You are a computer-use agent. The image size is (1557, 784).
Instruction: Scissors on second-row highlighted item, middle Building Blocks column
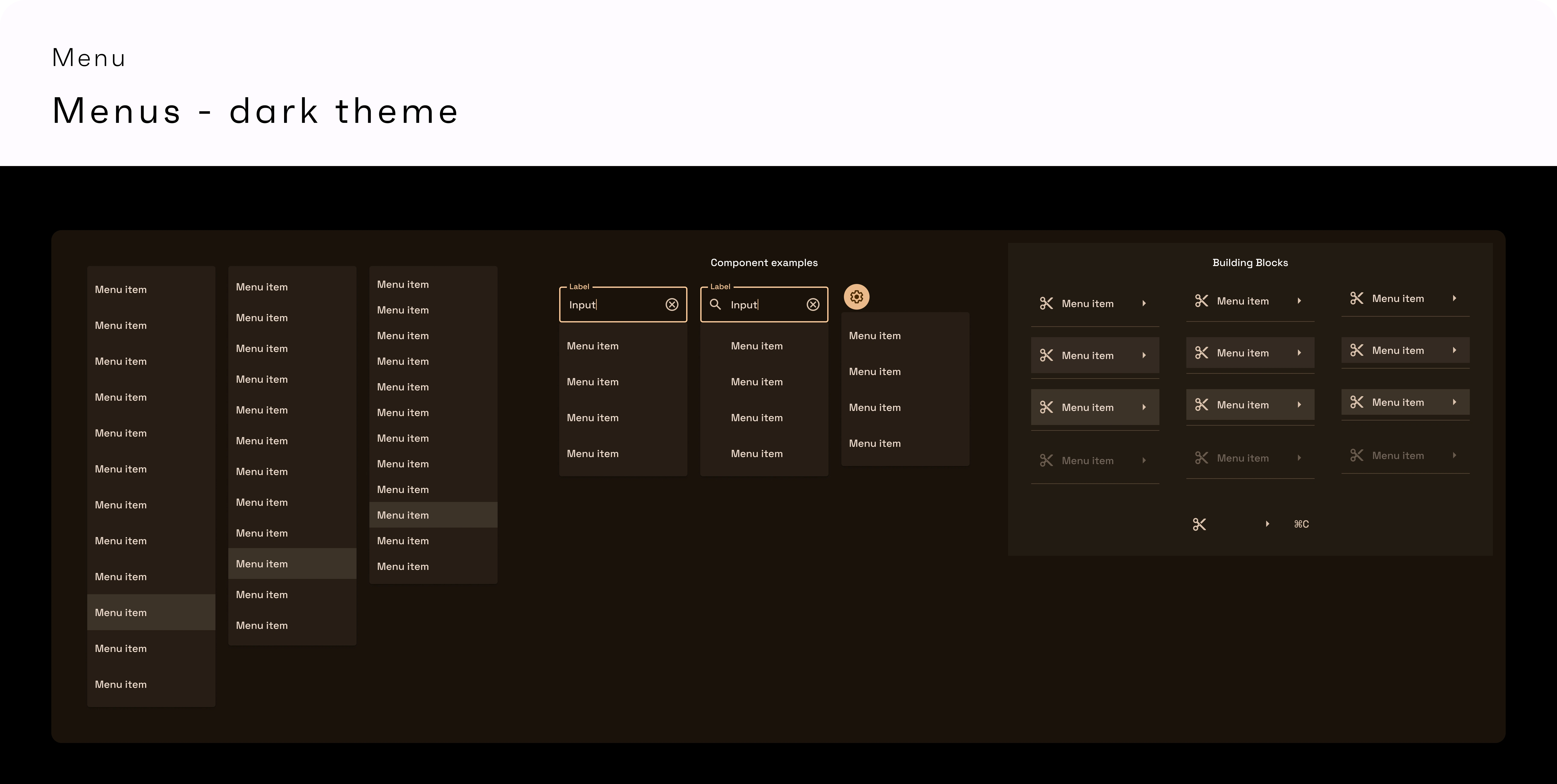[x=1202, y=353]
